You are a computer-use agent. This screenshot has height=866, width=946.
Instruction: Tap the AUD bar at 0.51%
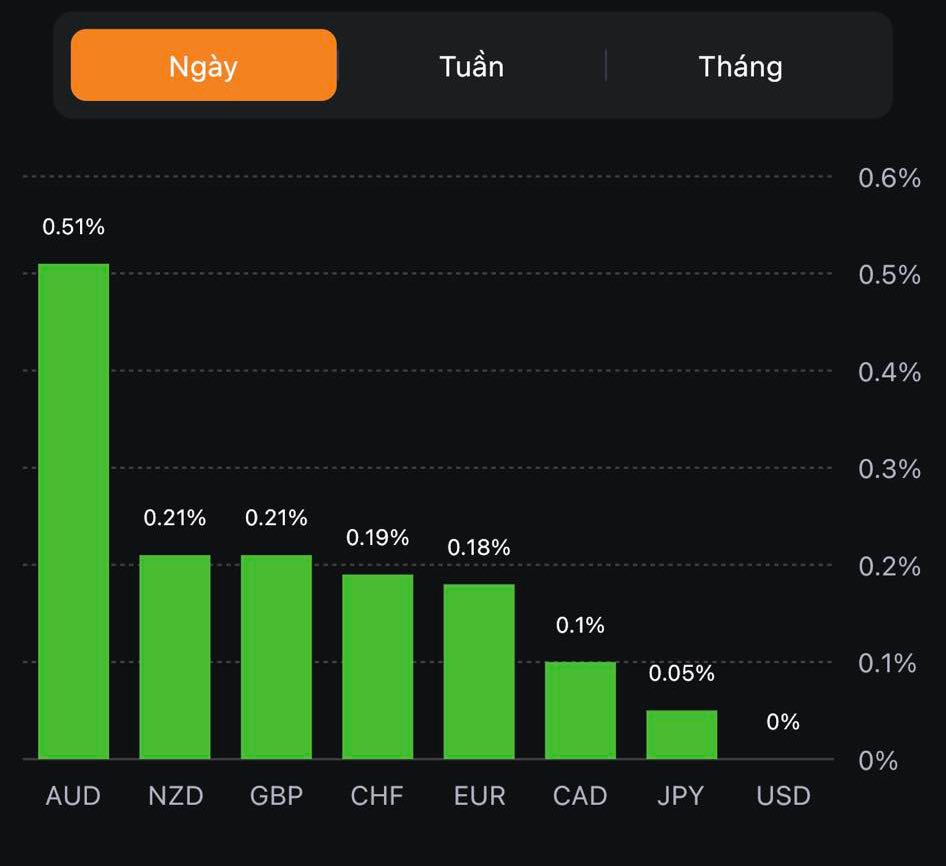[x=73, y=510]
